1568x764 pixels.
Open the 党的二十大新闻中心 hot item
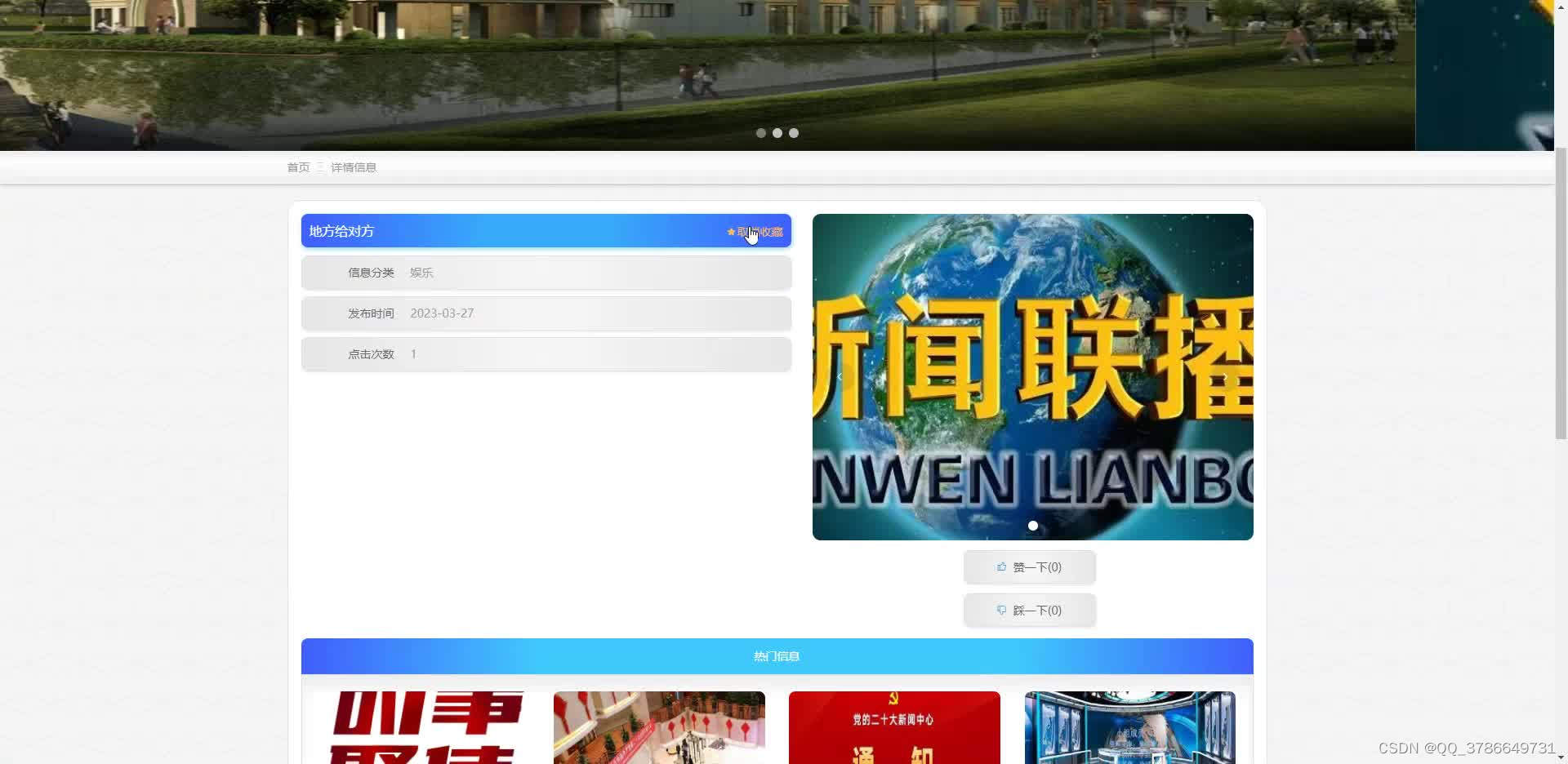894,727
